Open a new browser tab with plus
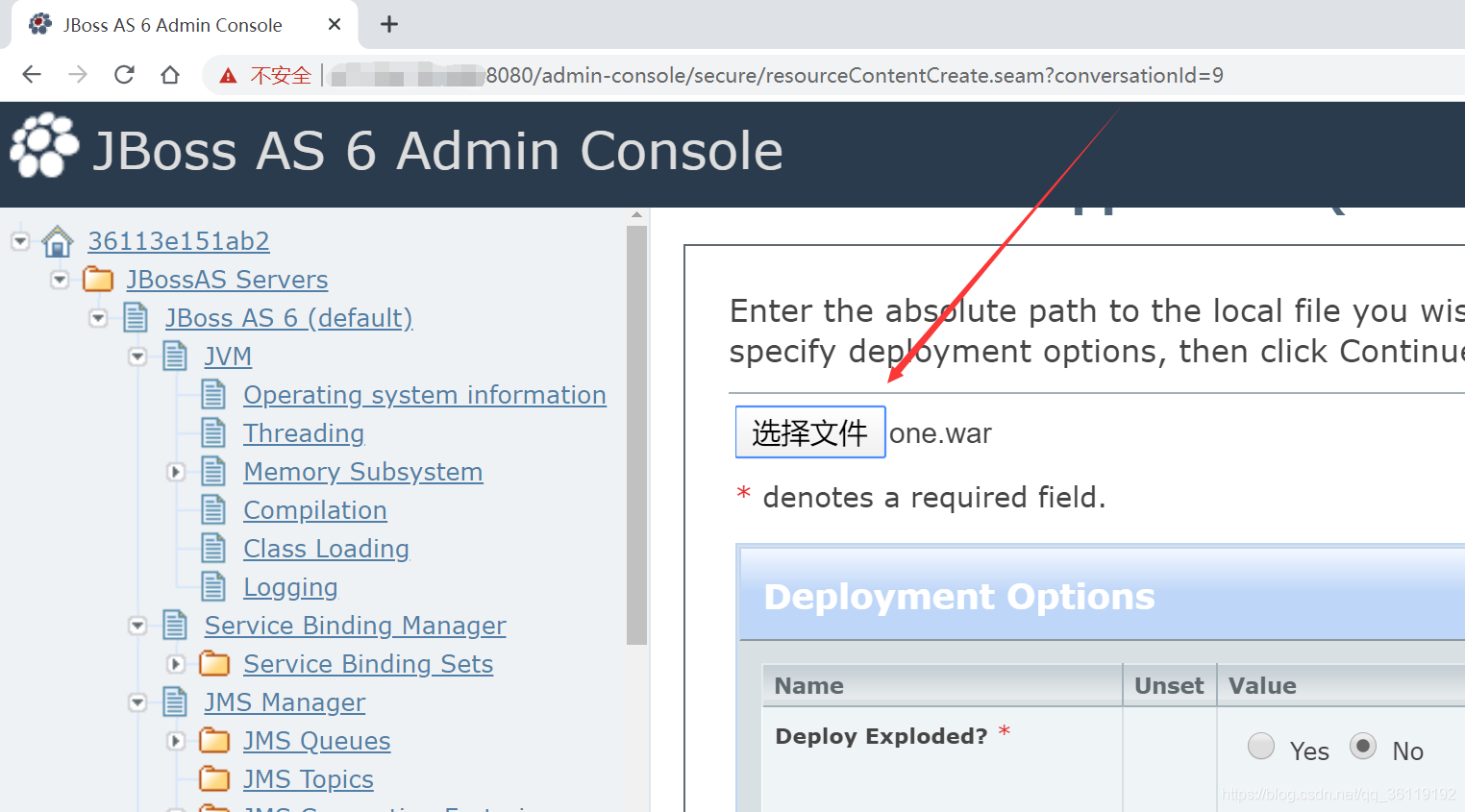This screenshot has height=812, width=1465. click(389, 24)
